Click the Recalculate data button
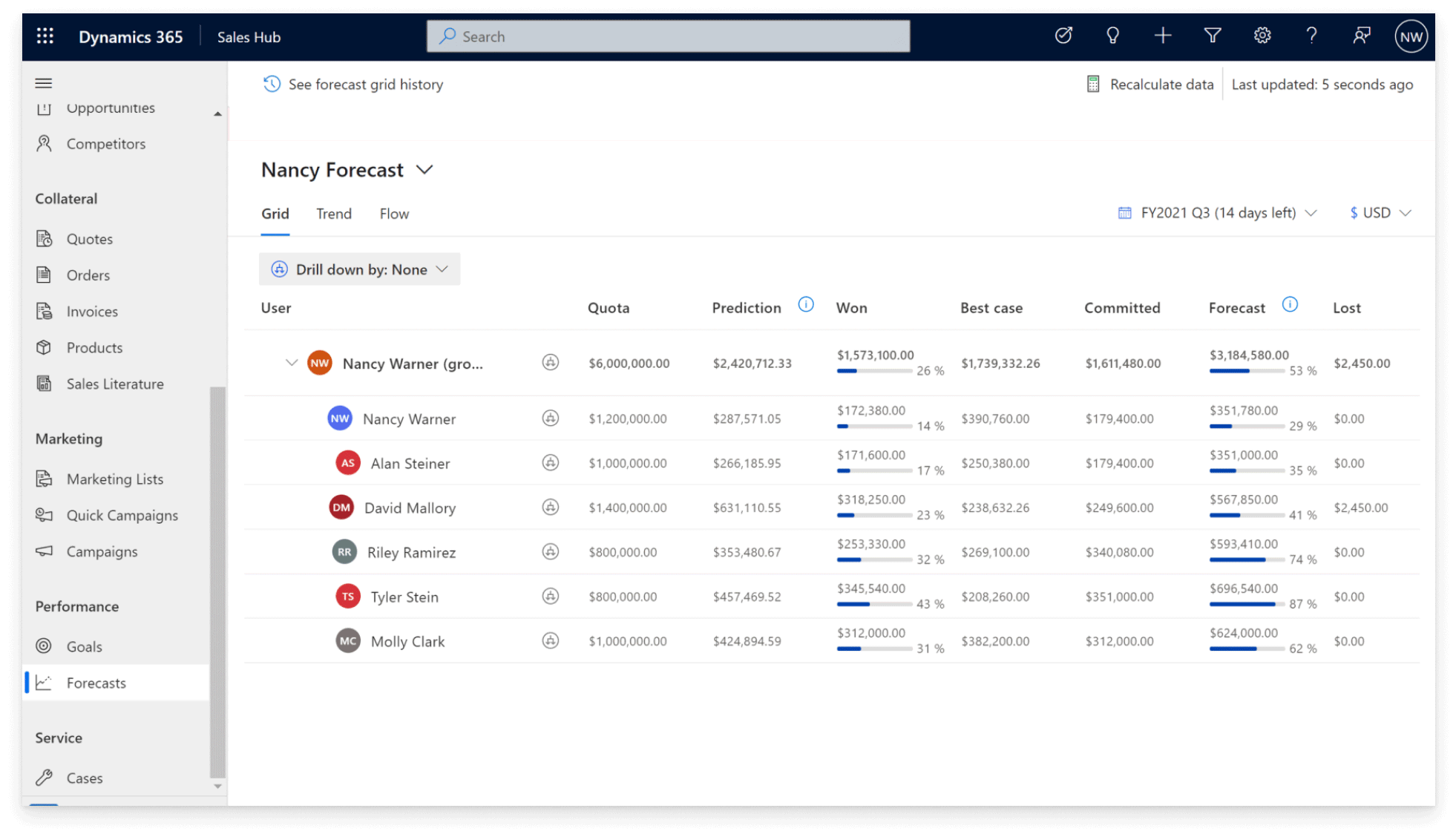The image size is (1456, 837). click(1150, 85)
